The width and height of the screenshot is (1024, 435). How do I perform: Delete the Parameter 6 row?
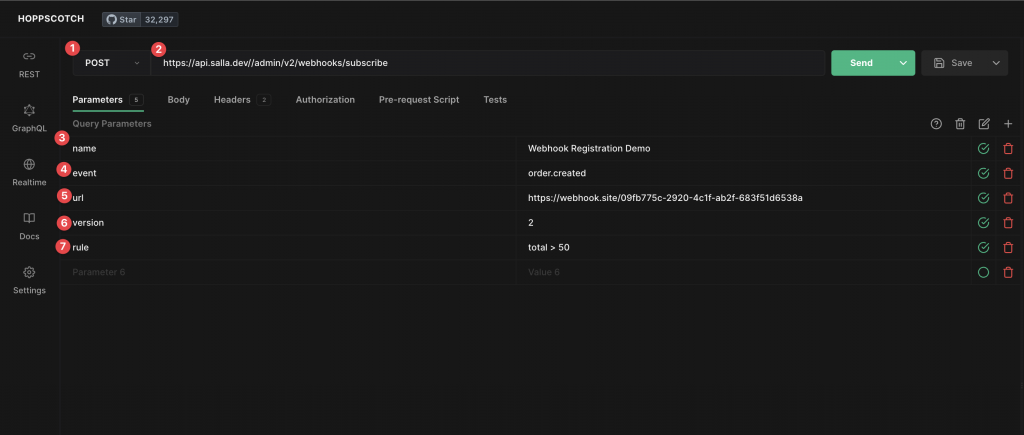click(x=1008, y=272)
